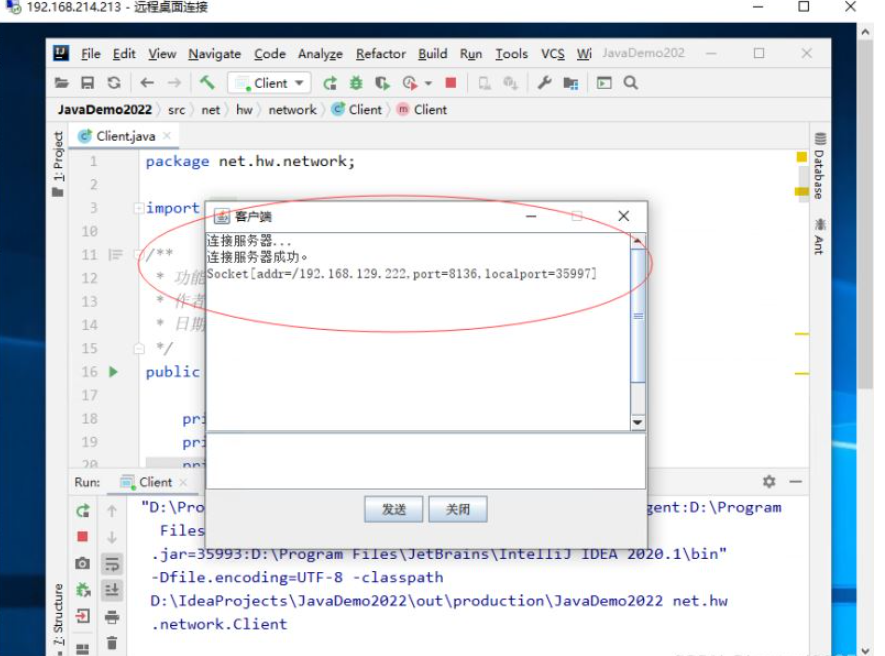Toggle rendered doc comment icon on line 11
The width and height of the screenshot is (885, 656).
(x=115, y=255)
